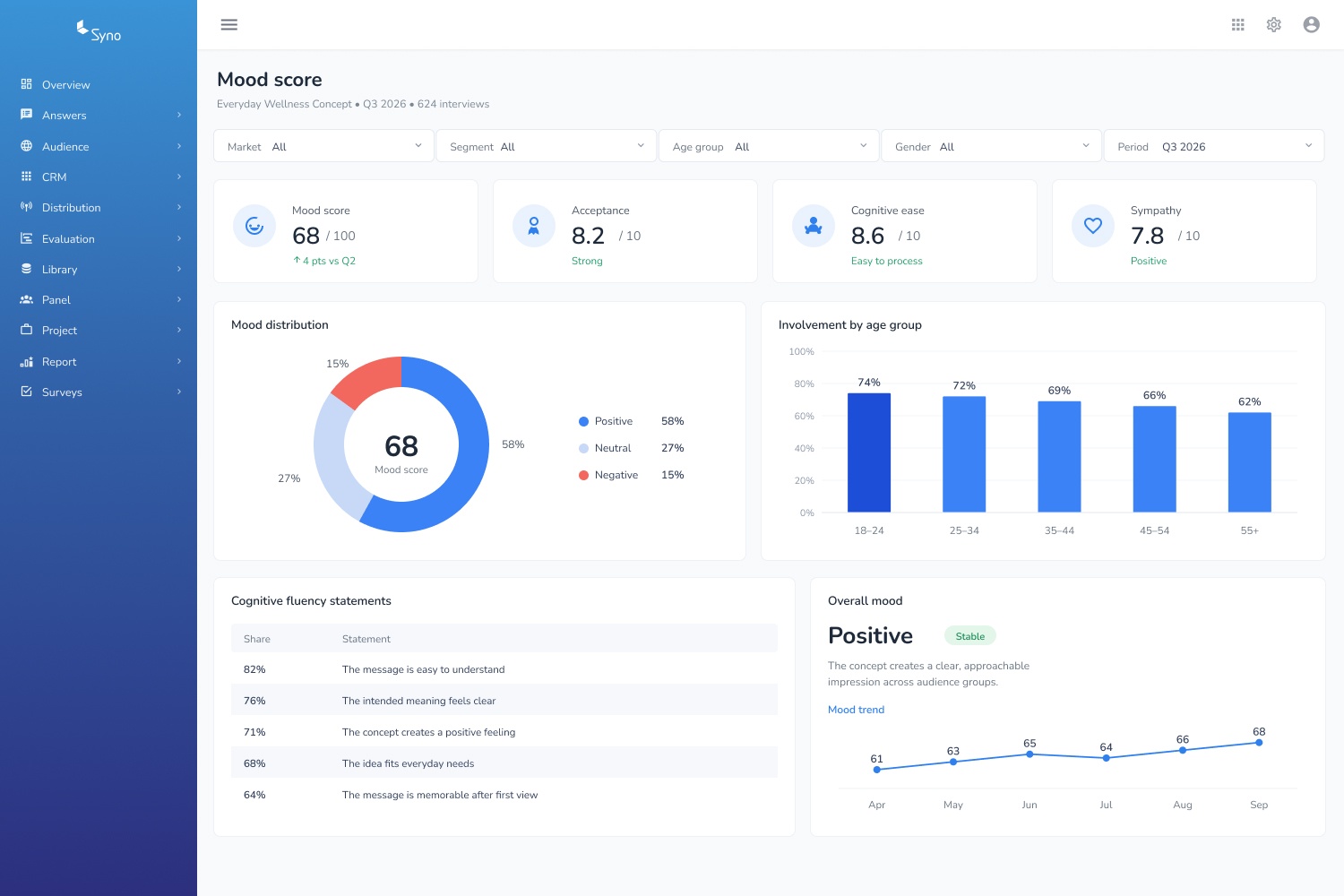Open the Evaluation menu item
1344x896 pixels.
99,238
